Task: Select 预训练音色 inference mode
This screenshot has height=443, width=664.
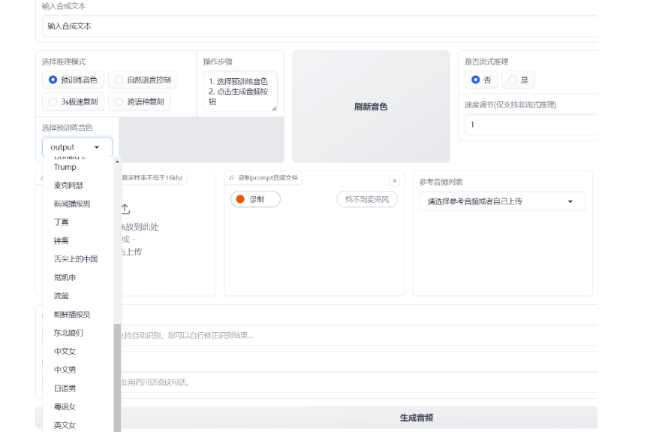Action: (53, 80)
